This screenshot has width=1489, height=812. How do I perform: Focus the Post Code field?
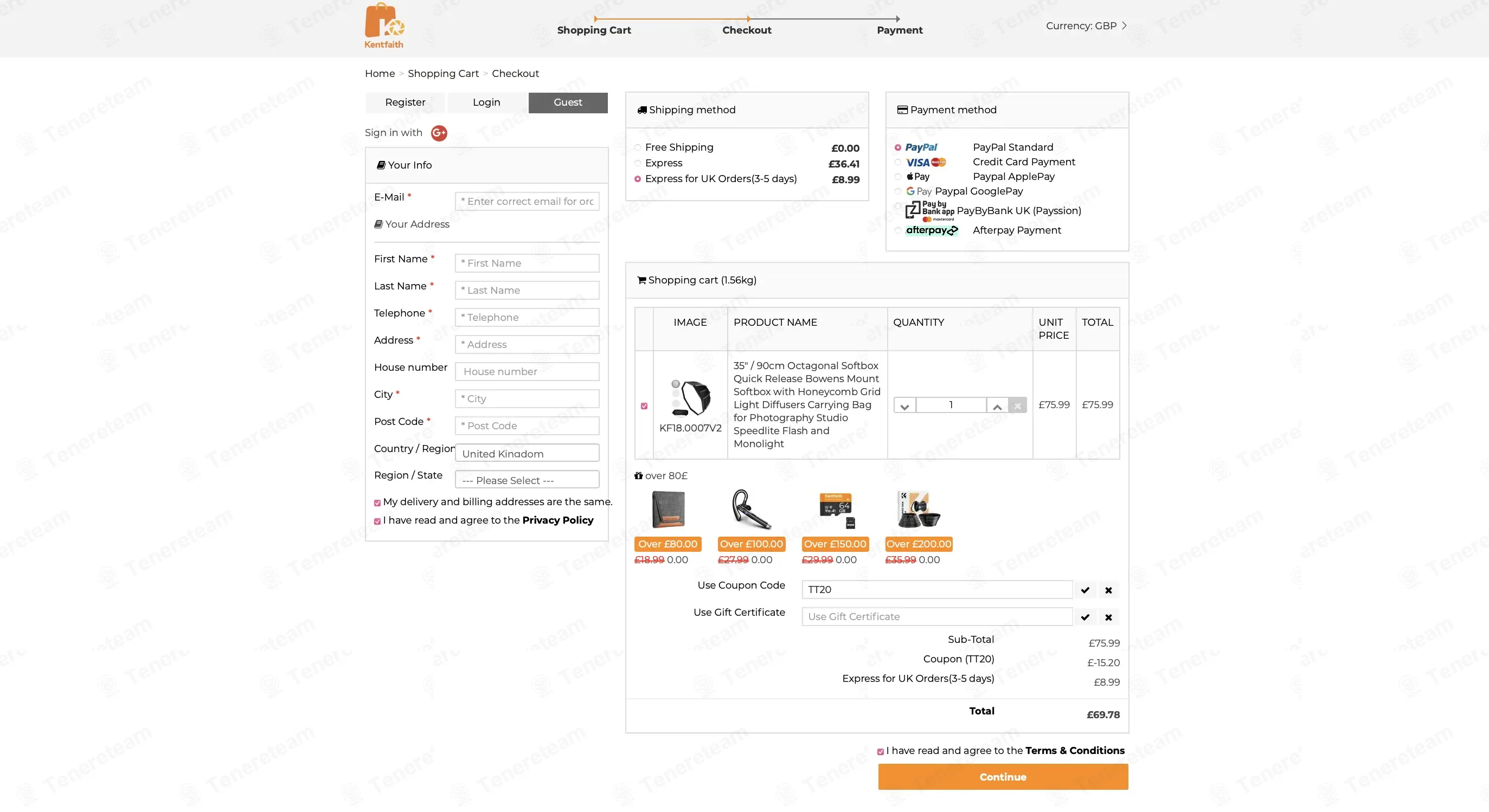click(x=527, y=426)
